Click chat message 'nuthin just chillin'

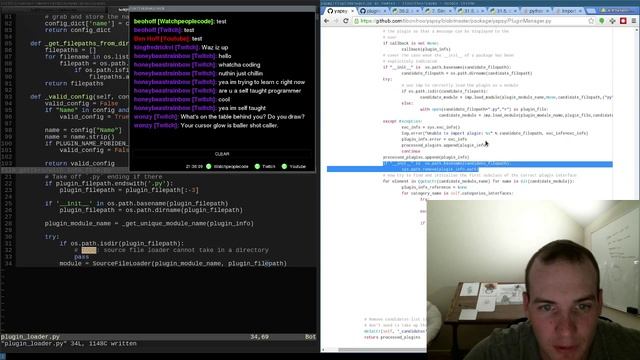(x=240, y=73)
